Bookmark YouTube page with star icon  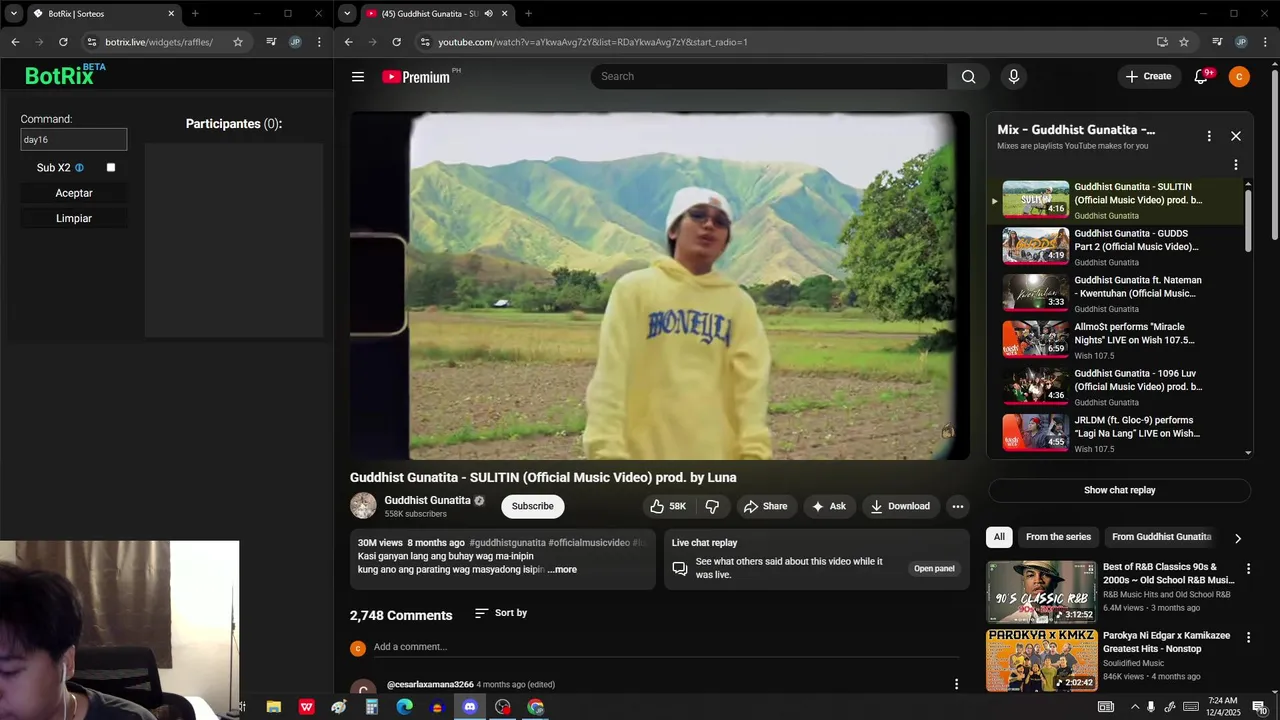(1184, 42)
